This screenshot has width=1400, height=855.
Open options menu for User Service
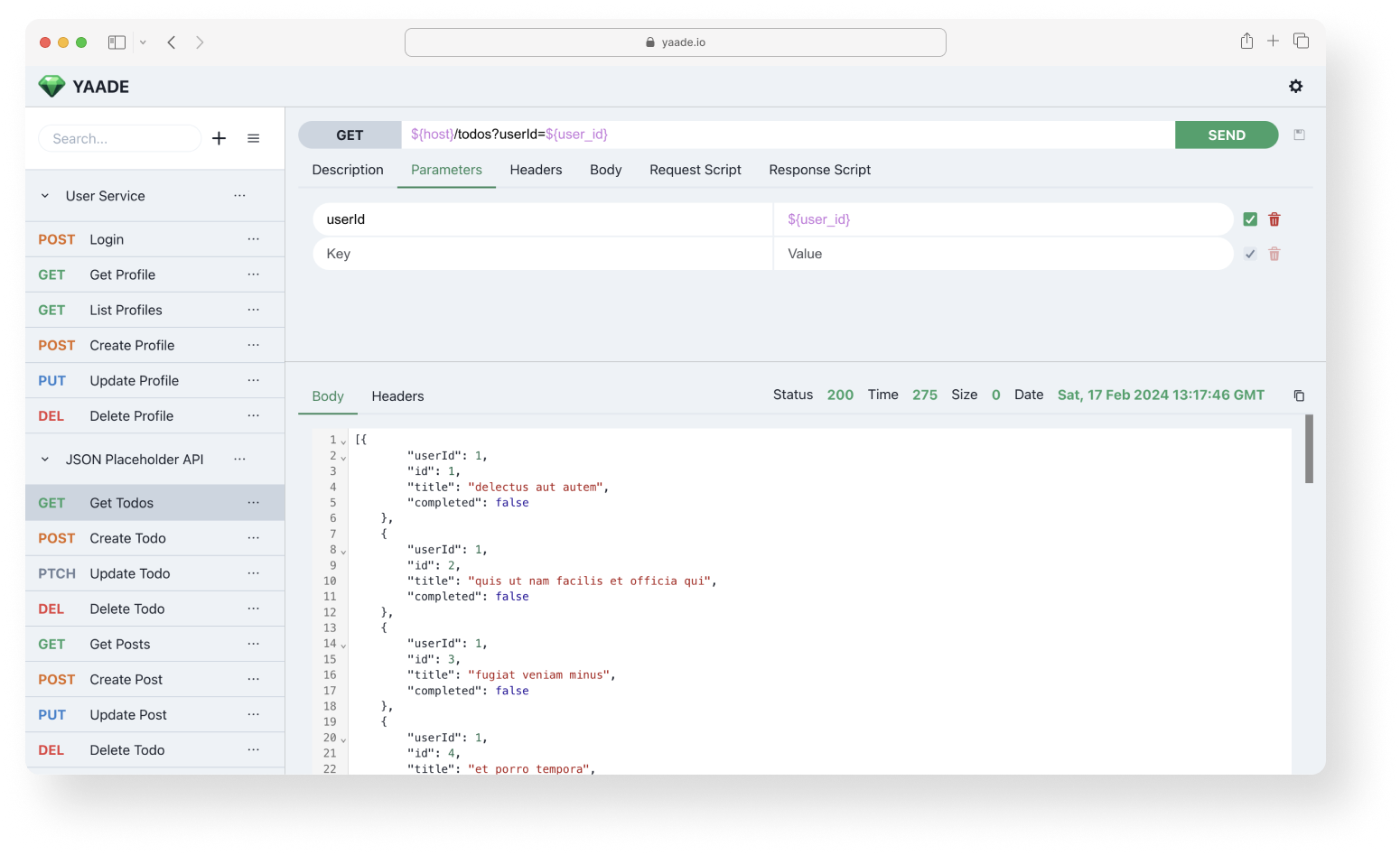239,195
